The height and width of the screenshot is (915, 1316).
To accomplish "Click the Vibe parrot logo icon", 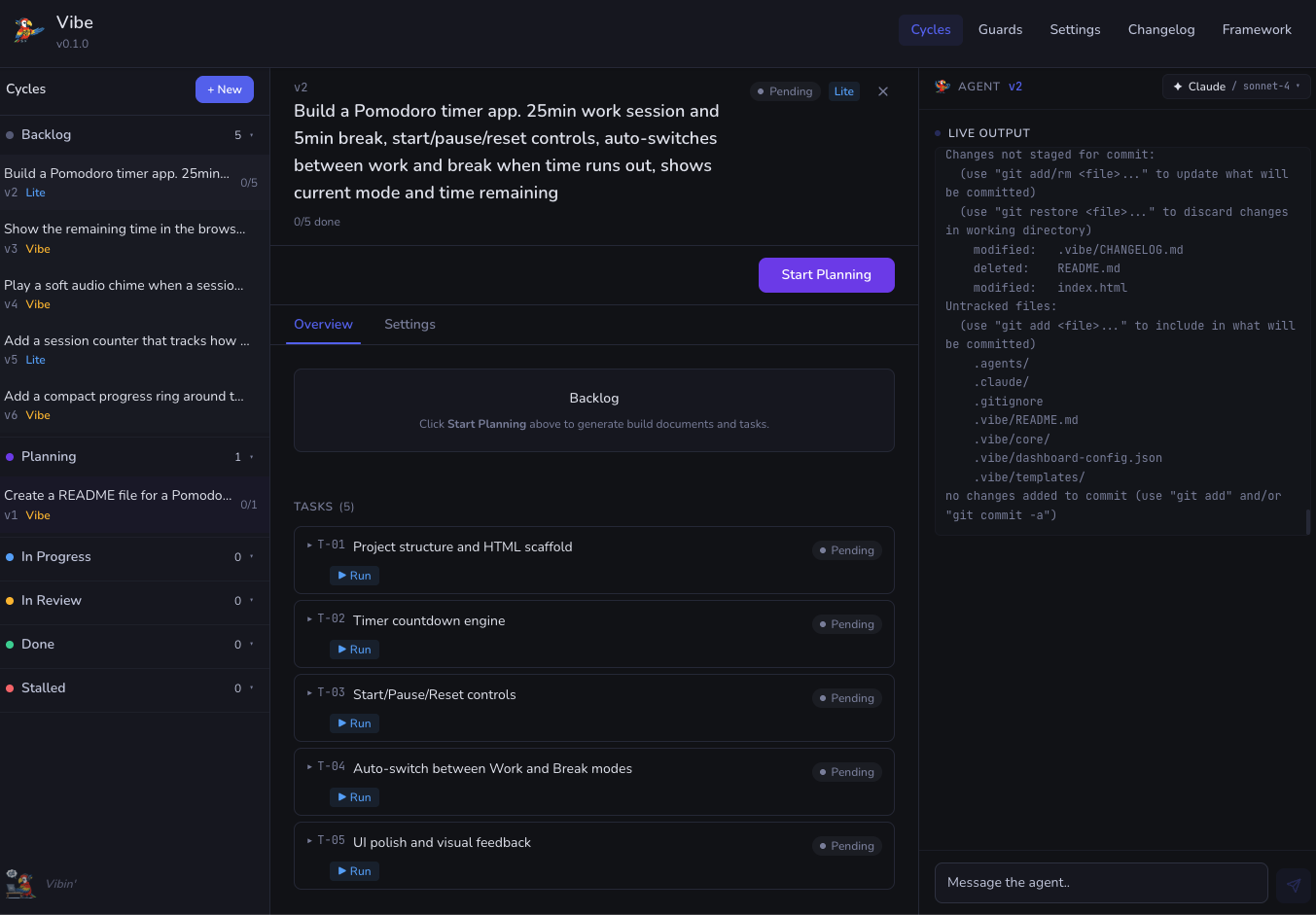I will coord(28,31).
